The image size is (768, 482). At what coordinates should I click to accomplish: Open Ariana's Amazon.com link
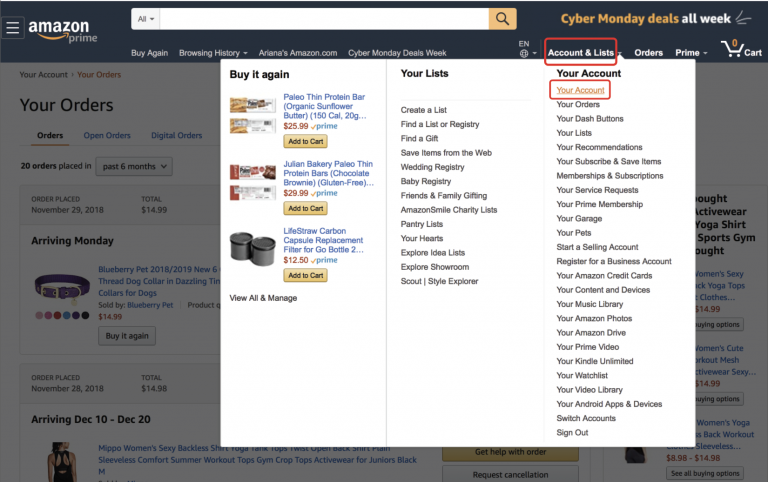[298, 53]
